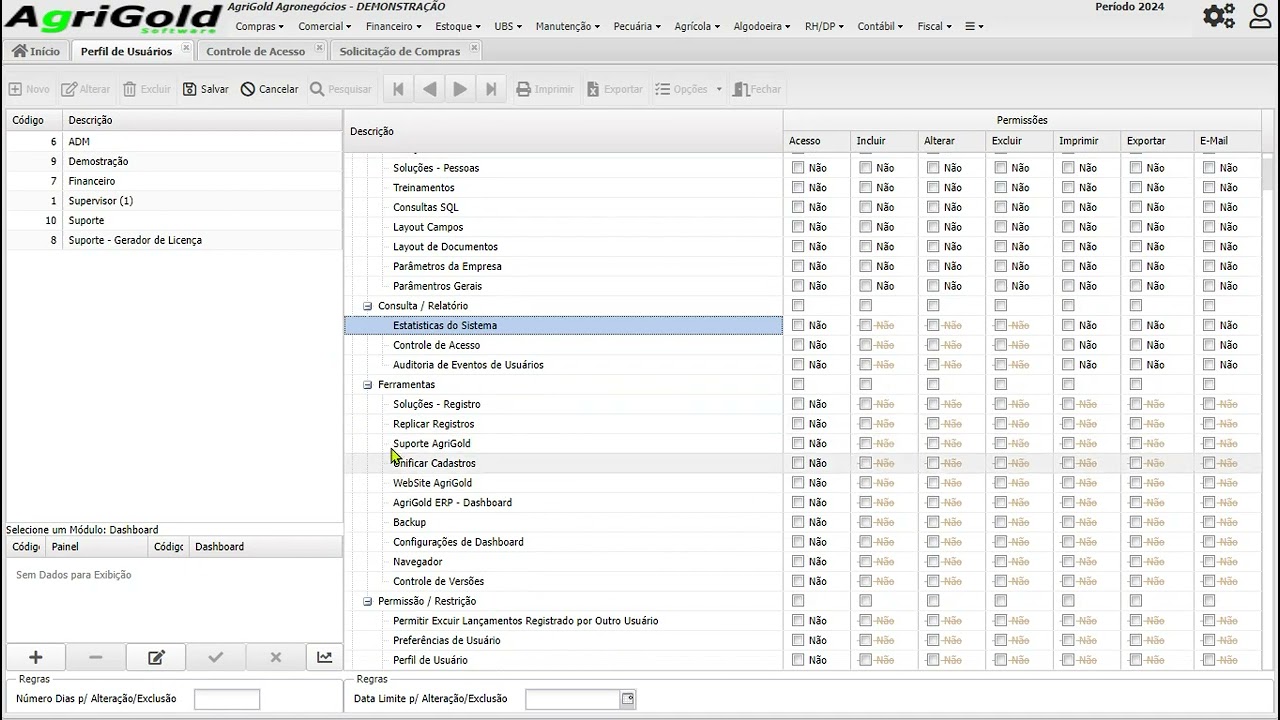Enable Acesso for Estatisticas do Sistema
This screenshot has height=720, width=1280.
(x=798, y=325)
